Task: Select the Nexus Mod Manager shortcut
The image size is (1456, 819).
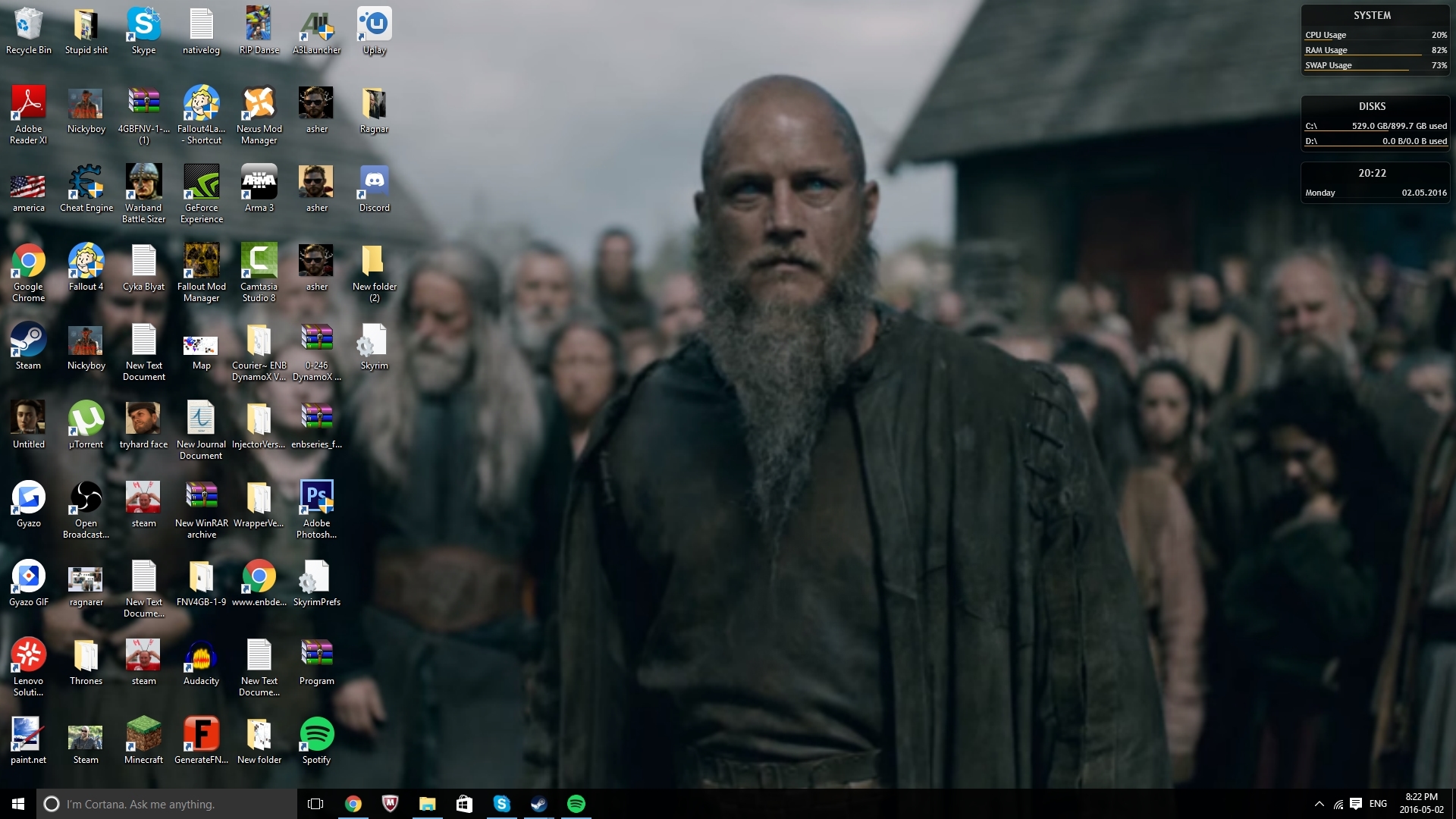Action: click(x=259, y=115)
